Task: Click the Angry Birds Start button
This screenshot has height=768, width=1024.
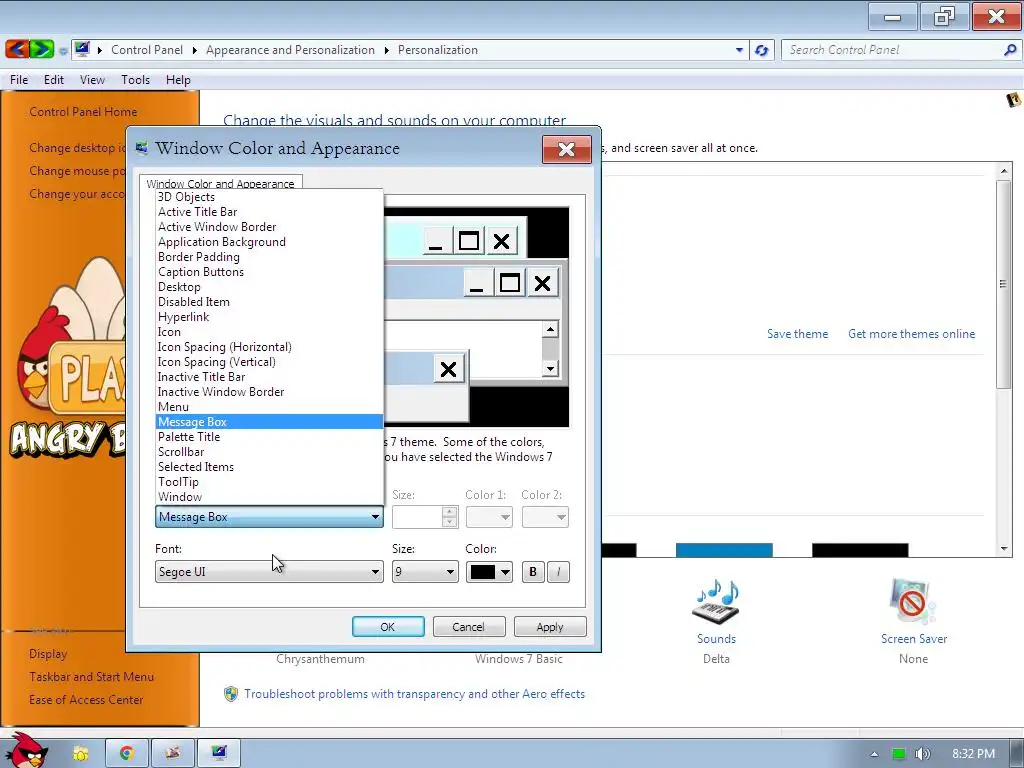Action: coord(25,750)
